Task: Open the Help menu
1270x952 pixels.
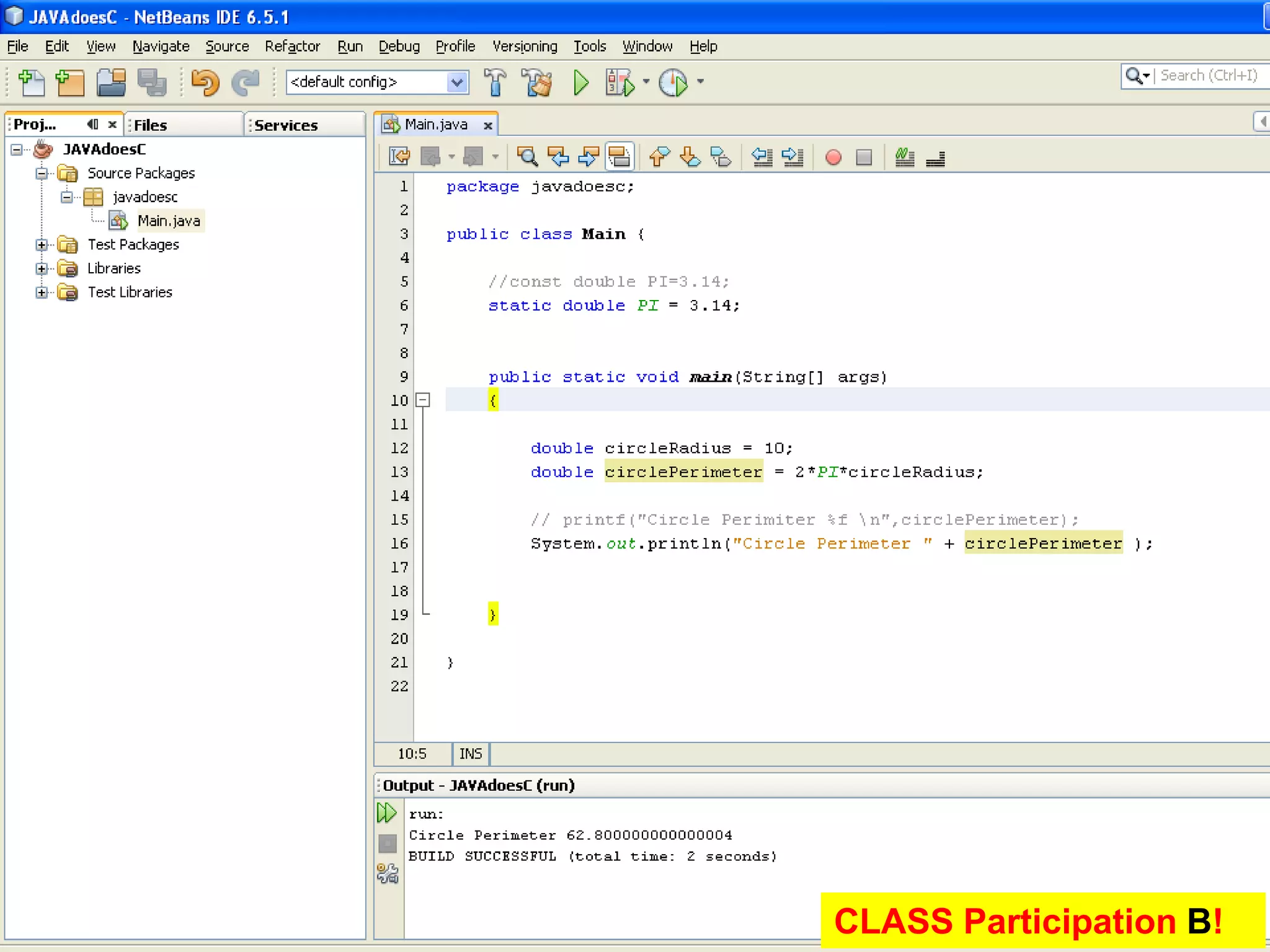Action: click(x=703, y=46)
